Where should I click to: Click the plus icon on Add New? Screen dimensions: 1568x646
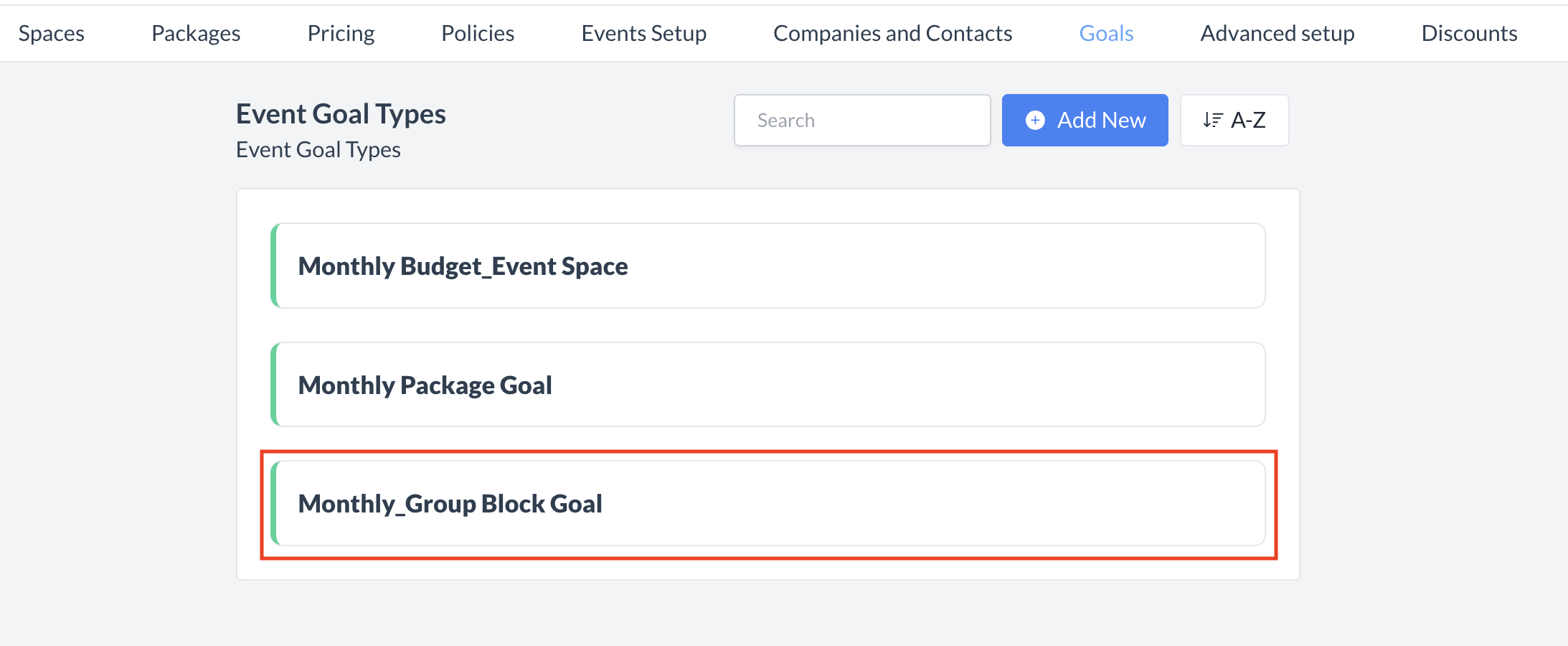tap(1035, 120)
